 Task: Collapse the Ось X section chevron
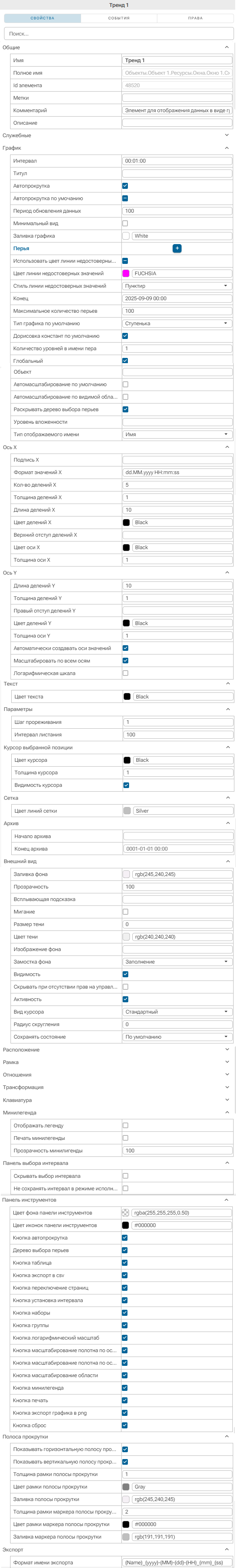227,447
